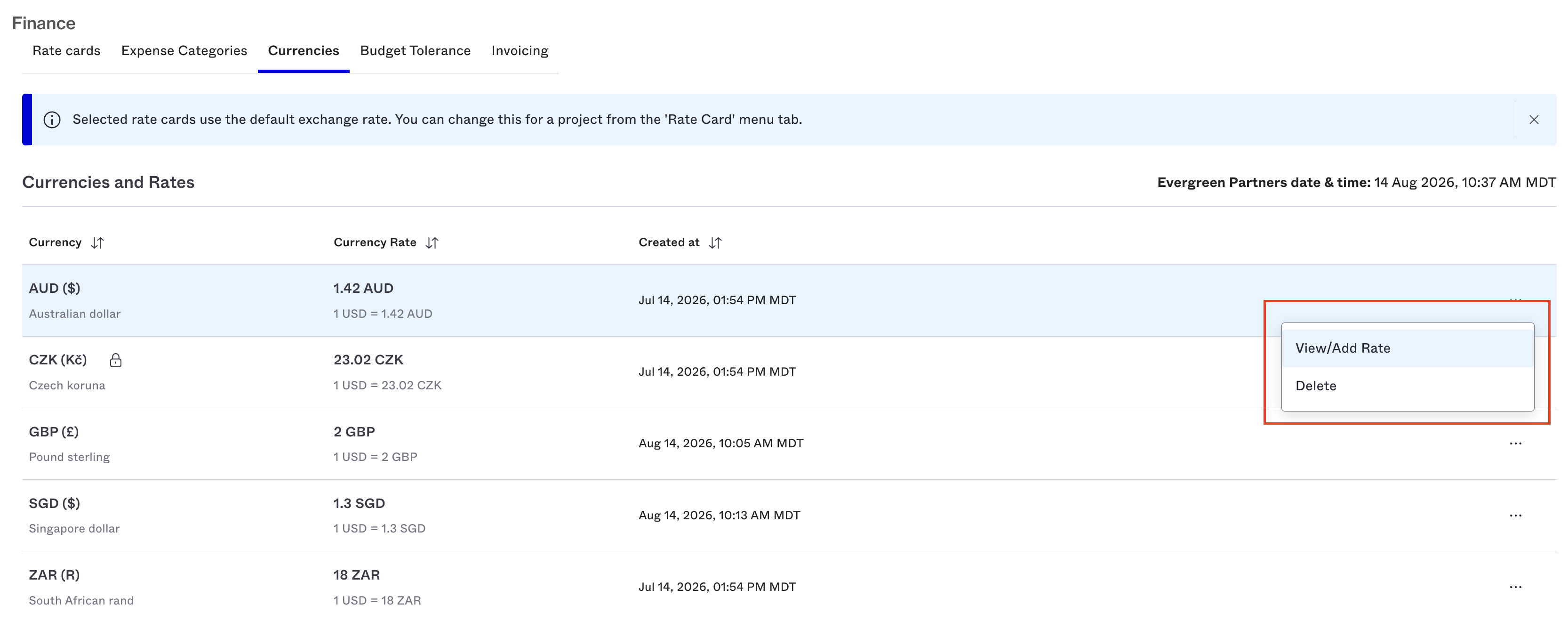
Task: Click the '1 USD = 1.42 AUD' conversion text
Action: (383, 314)
